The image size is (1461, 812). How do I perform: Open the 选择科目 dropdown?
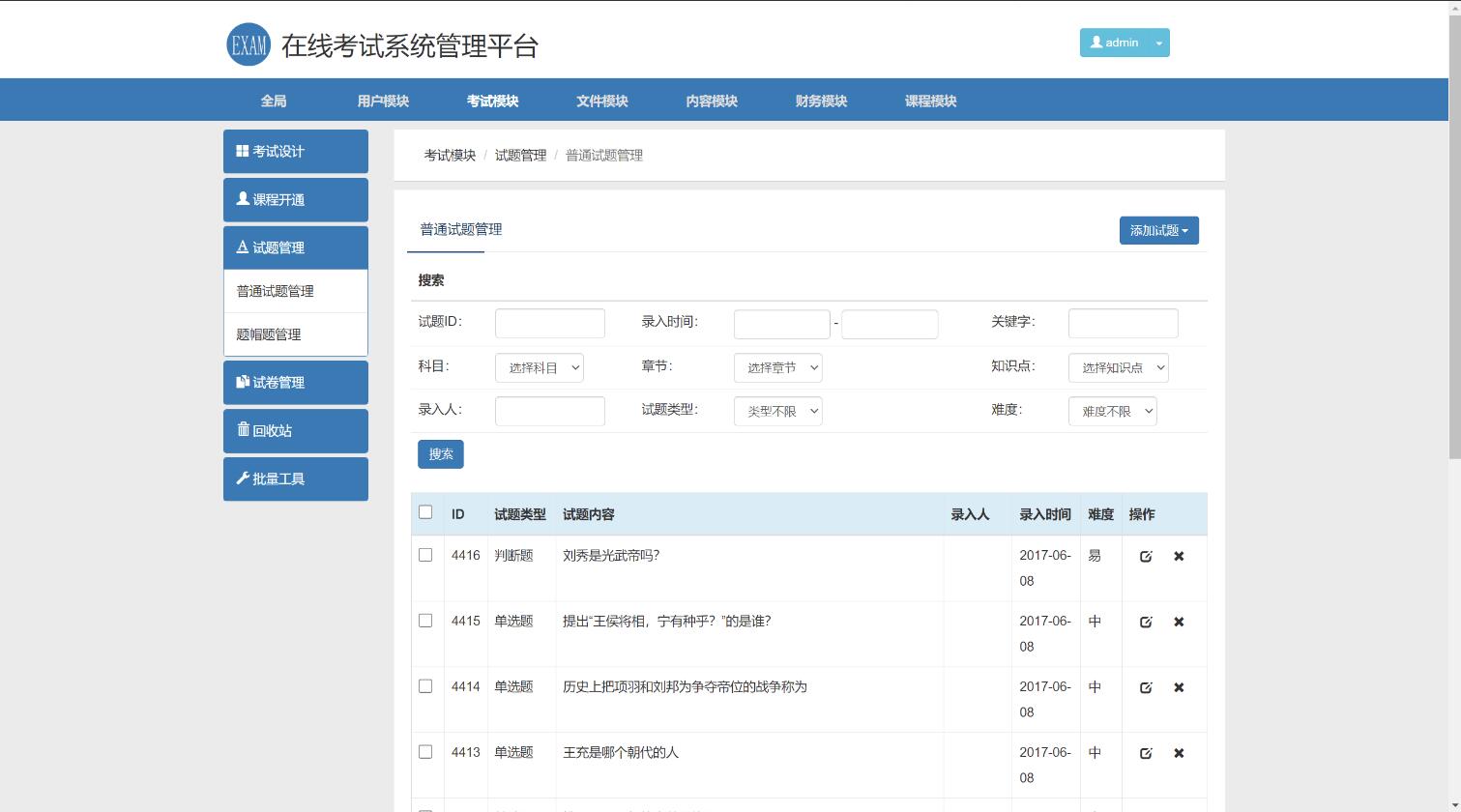[539, 368]
